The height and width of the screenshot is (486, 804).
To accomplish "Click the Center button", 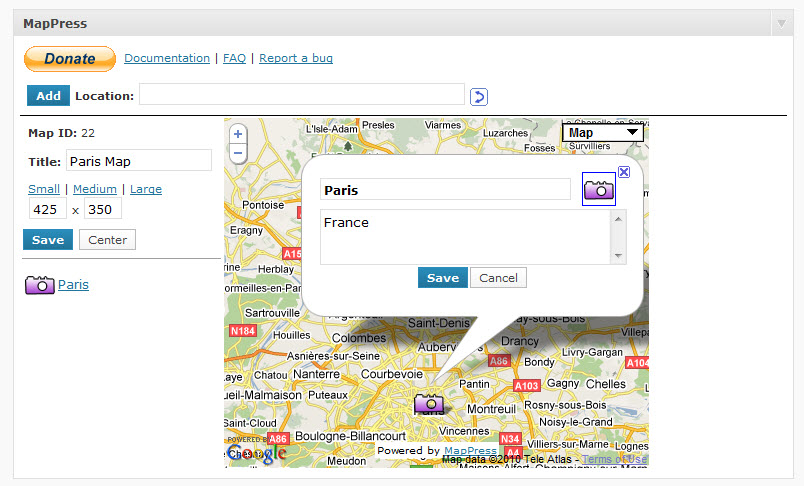I will tap(108, 240).
